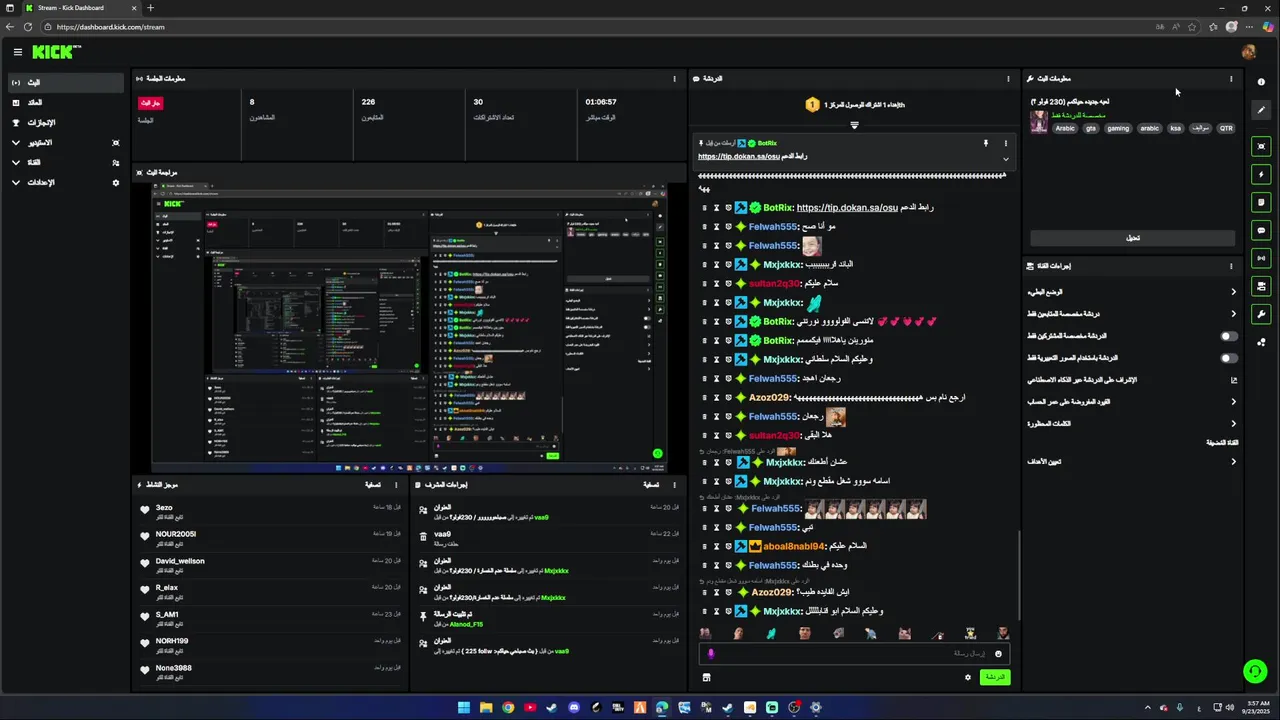
Task: Open AI chat moderation external link
Action: point(1234,380)
